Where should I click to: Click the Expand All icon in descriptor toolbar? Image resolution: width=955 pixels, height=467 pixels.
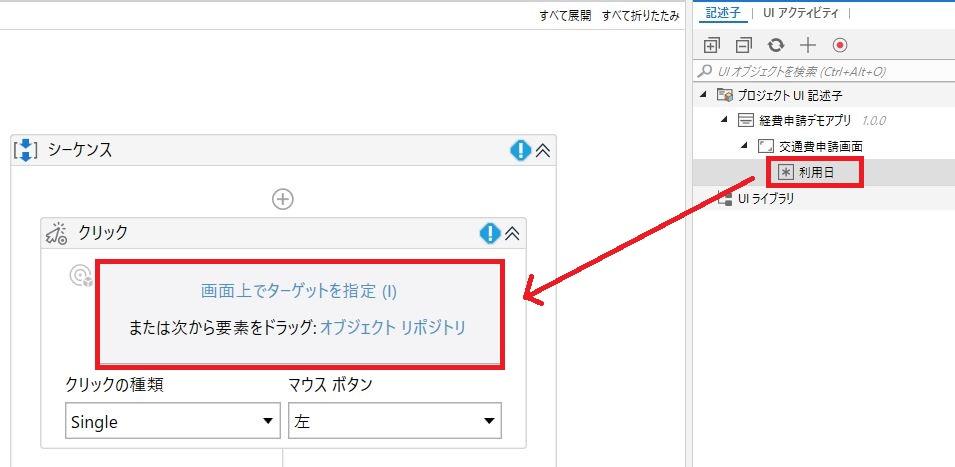(711, 45)
